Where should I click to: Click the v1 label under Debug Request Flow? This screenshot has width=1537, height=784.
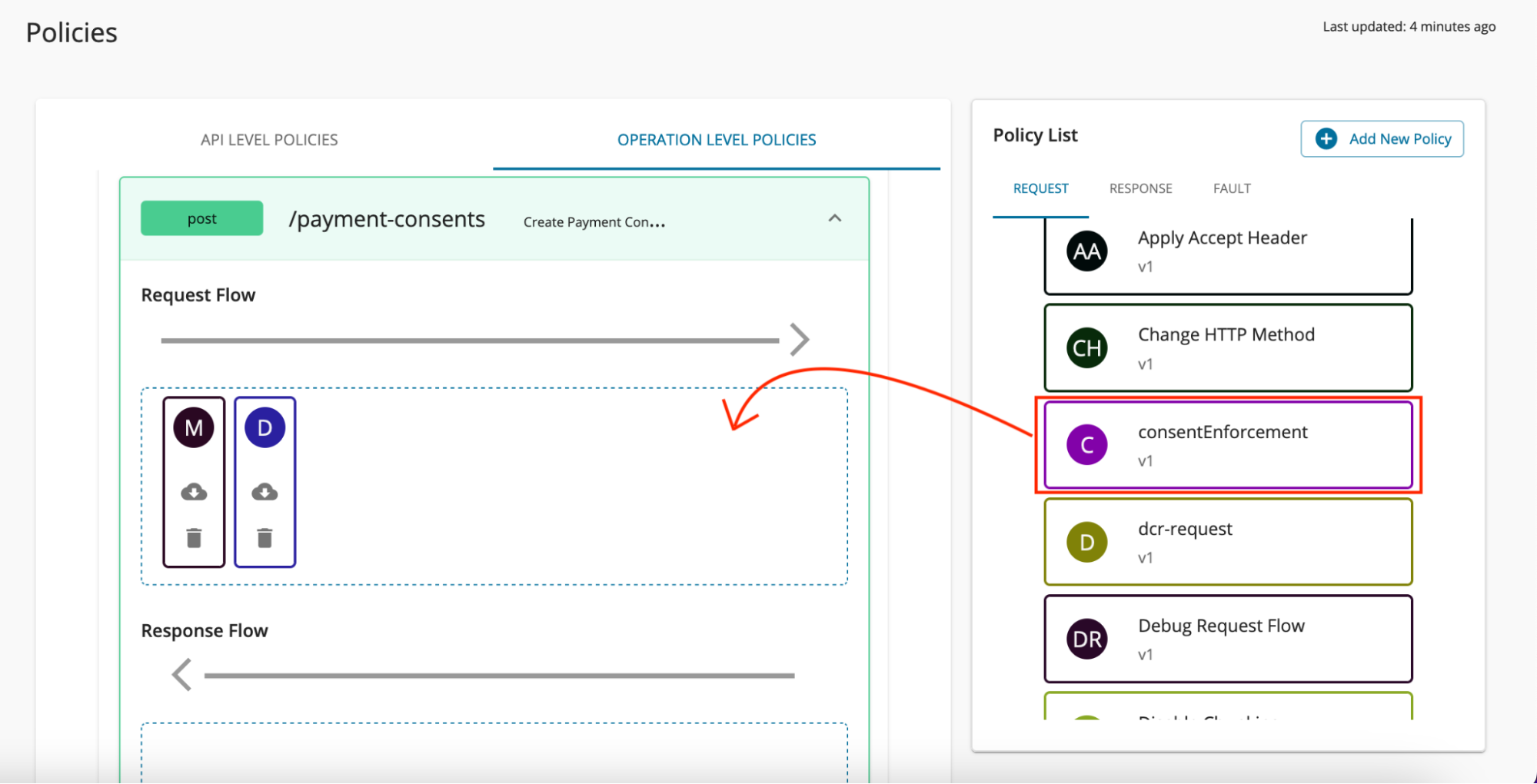tap(1145, 655)
